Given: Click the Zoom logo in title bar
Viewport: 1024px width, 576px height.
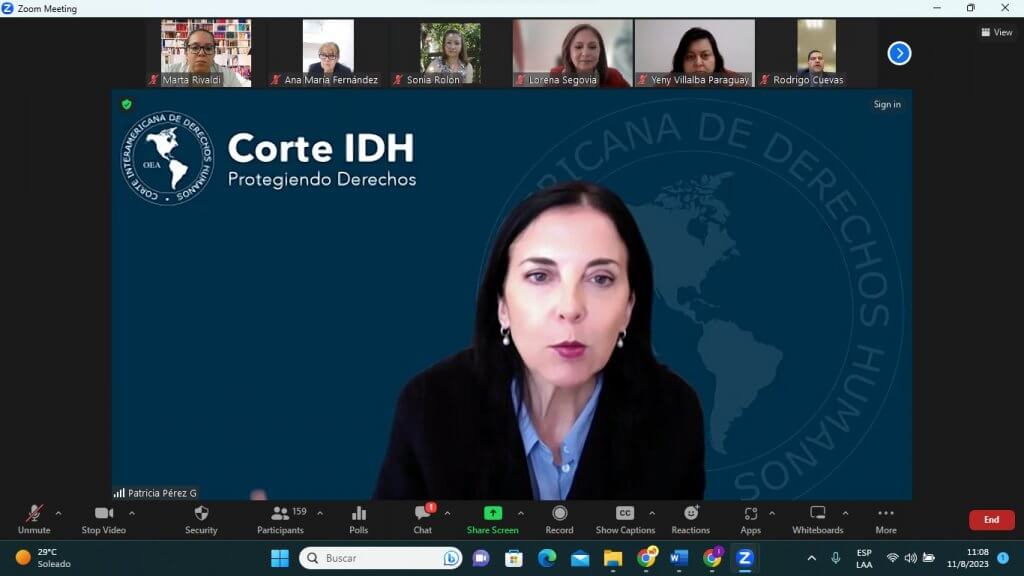Looking at the screenshot, I should [x=8, y=8].
